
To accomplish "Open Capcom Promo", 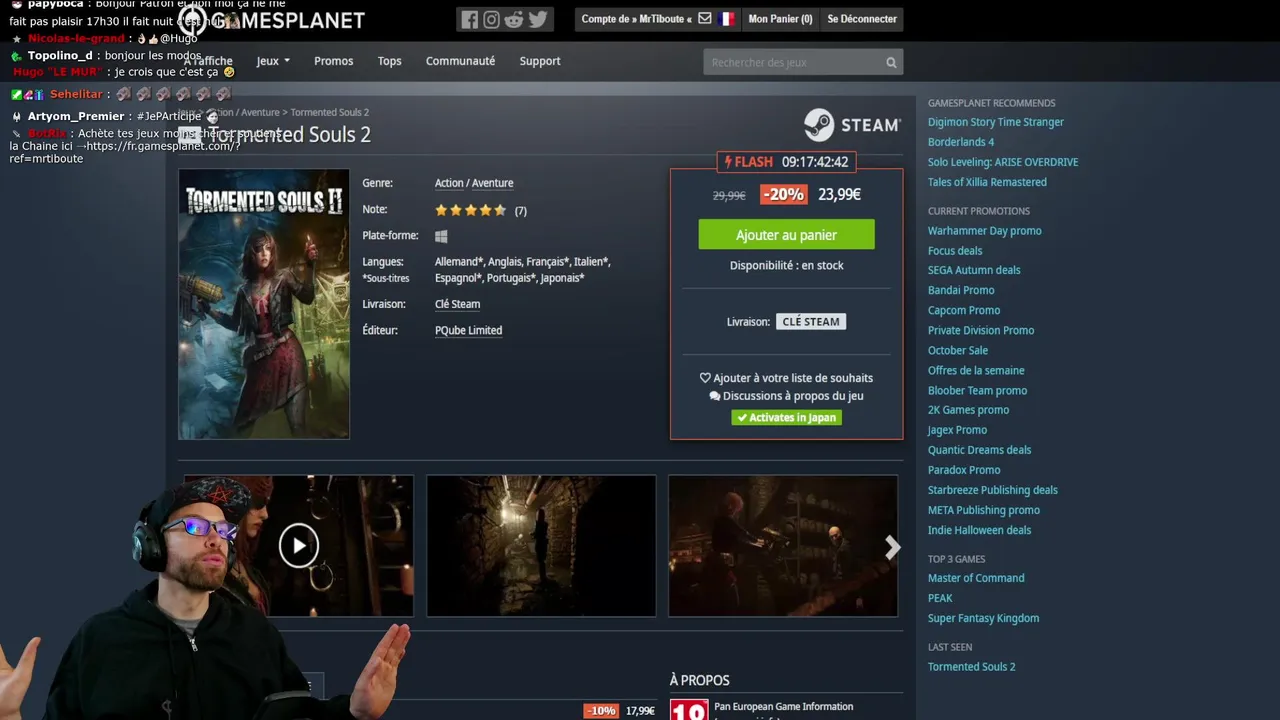I will 964,310.
